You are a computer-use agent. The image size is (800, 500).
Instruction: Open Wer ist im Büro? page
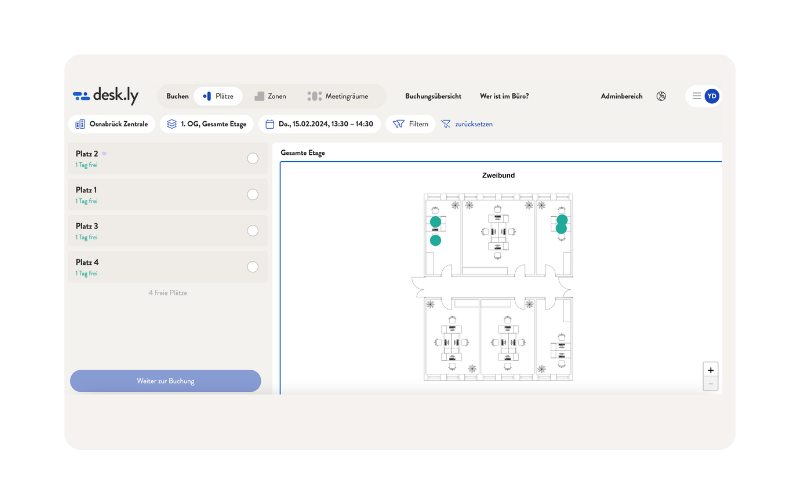504,96
